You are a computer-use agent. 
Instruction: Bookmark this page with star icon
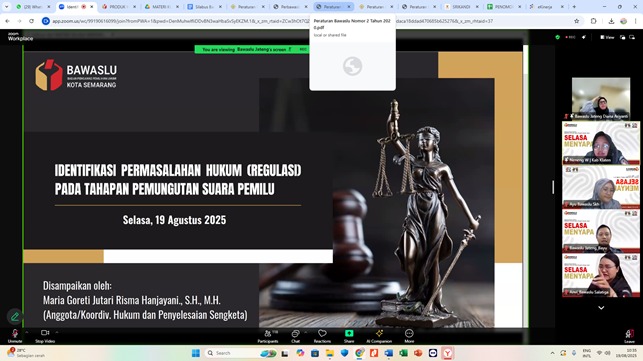pos(577,21)
